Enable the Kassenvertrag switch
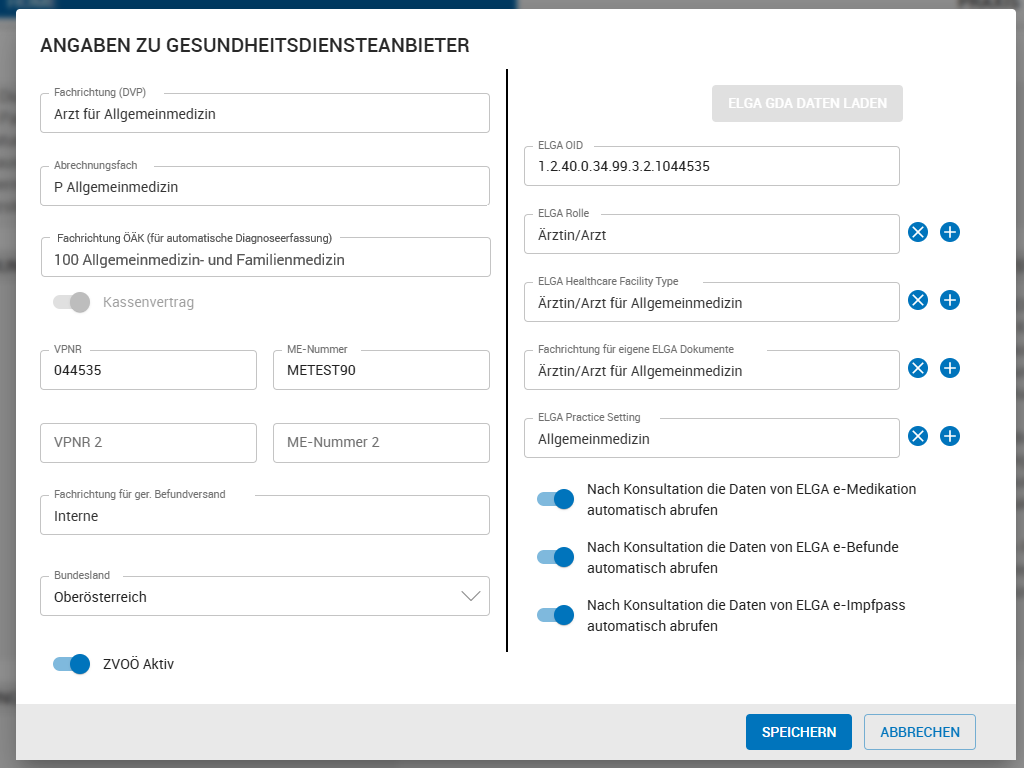Image resolution: width=1024 pixels, height=768 pixels. coord(71,300)
